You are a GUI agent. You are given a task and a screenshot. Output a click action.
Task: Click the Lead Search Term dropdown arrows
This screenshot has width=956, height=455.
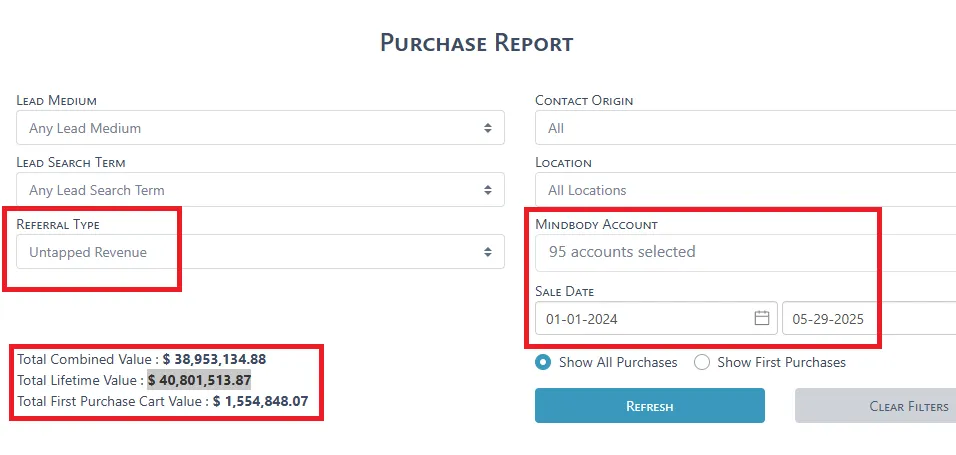pyautogui.click(x=488, y=190)
